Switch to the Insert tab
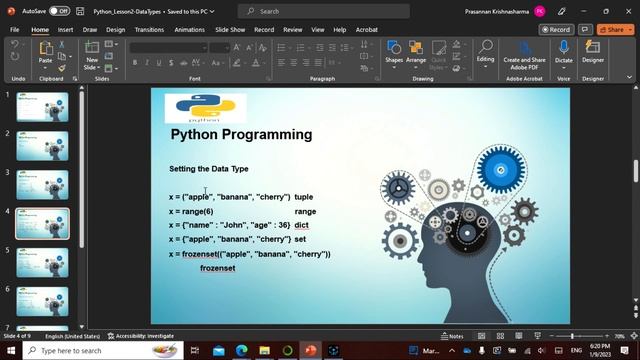Viewport: 640px width, 360px height. pos(65,30)
